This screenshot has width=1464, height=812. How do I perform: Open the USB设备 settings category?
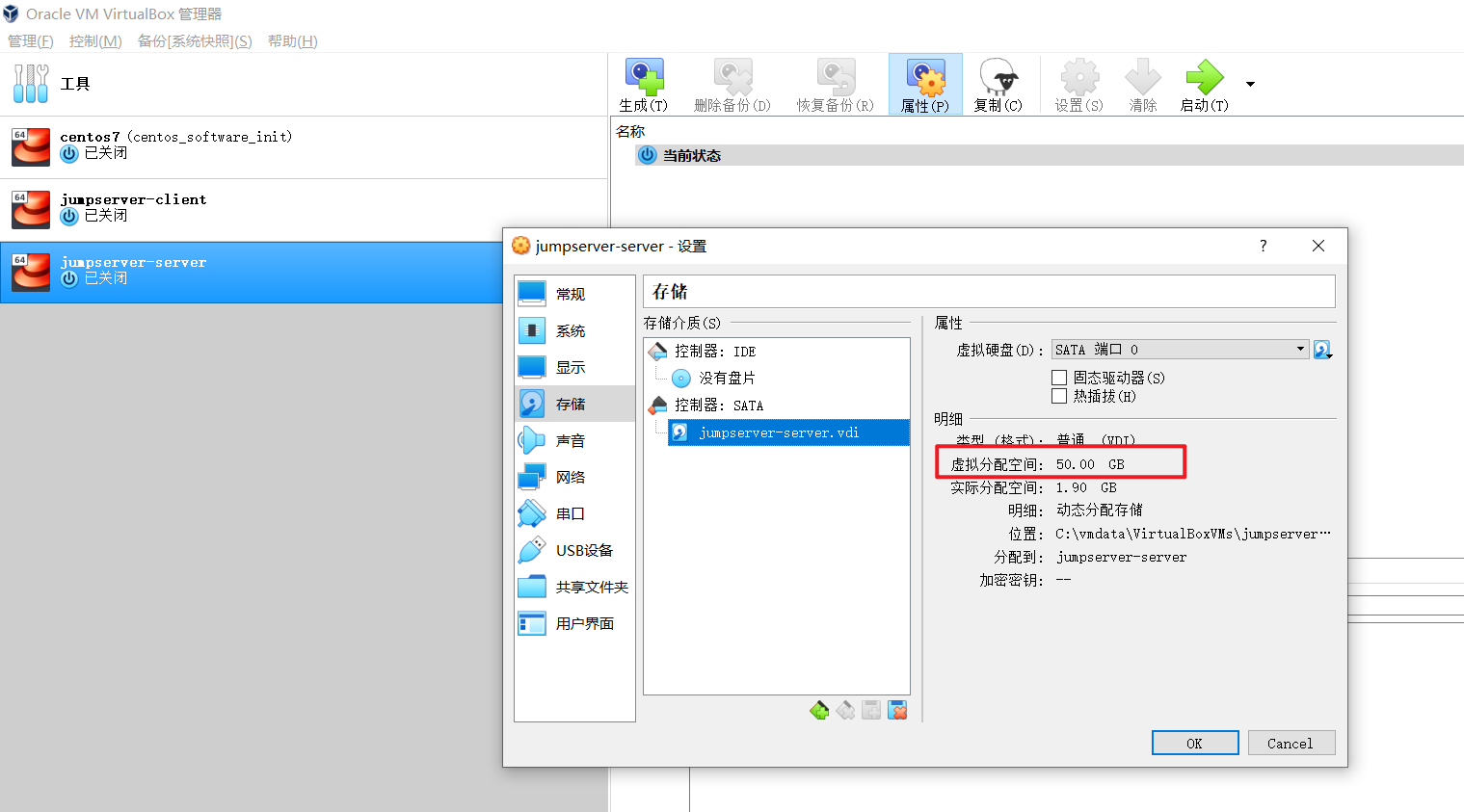[x=574, y=550]
